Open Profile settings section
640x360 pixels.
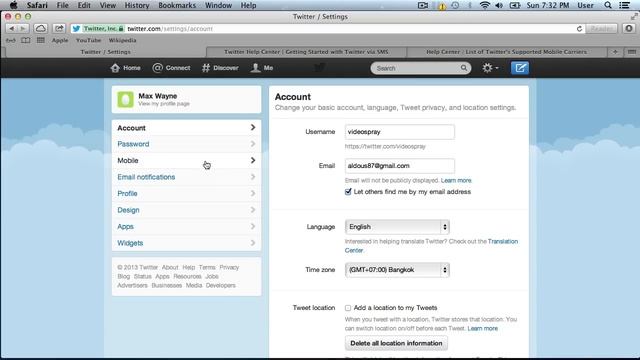(186, 193)
